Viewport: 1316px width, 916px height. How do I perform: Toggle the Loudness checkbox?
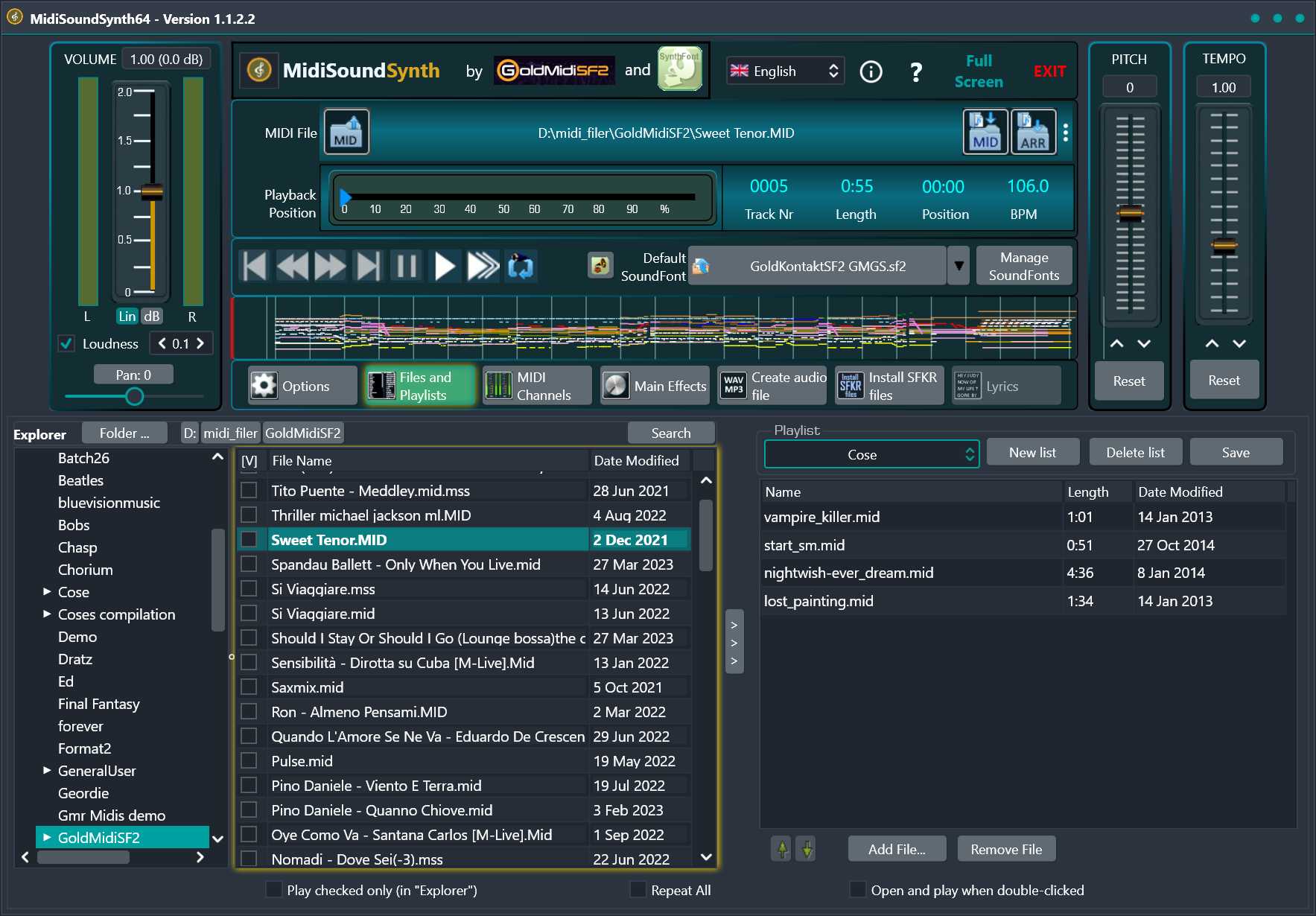point(66,343)
